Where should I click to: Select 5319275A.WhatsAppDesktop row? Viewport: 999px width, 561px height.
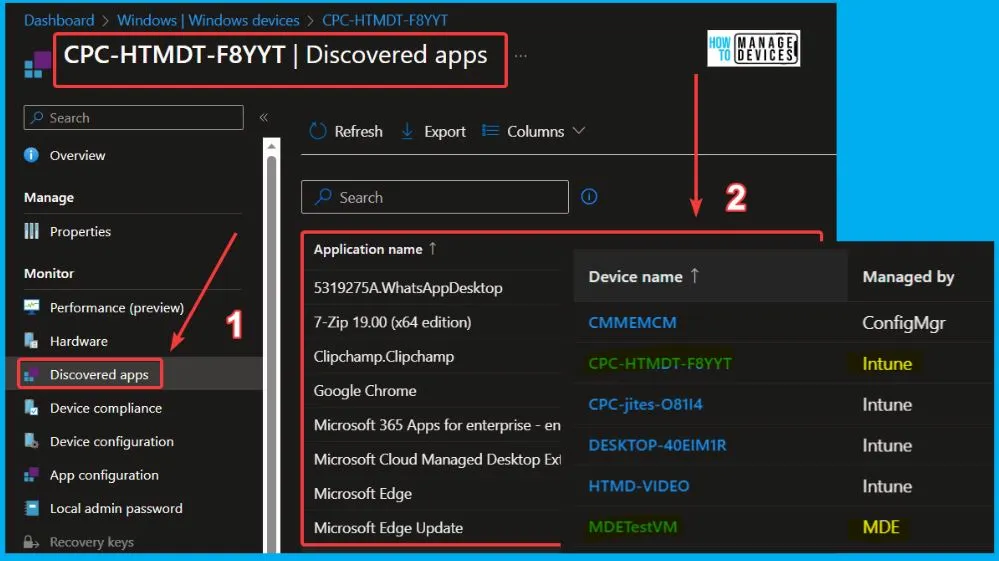[x=408, y=288]
